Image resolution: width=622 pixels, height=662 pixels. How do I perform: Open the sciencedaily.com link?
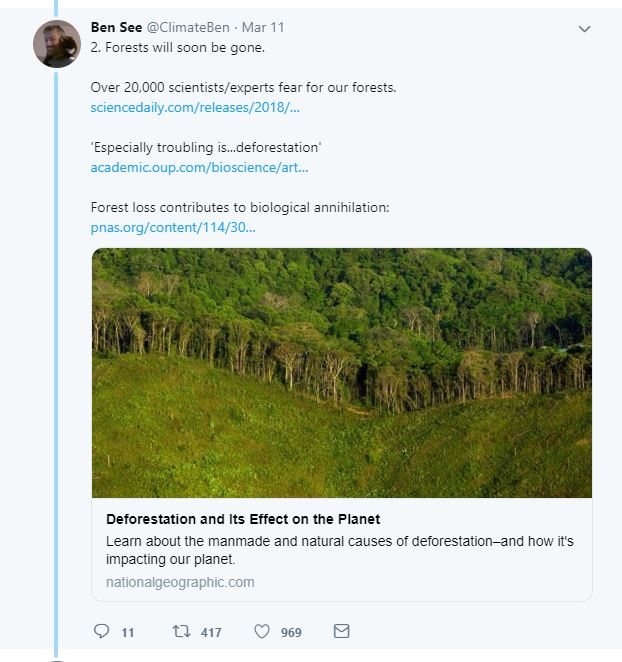click(x=194, y=107)
